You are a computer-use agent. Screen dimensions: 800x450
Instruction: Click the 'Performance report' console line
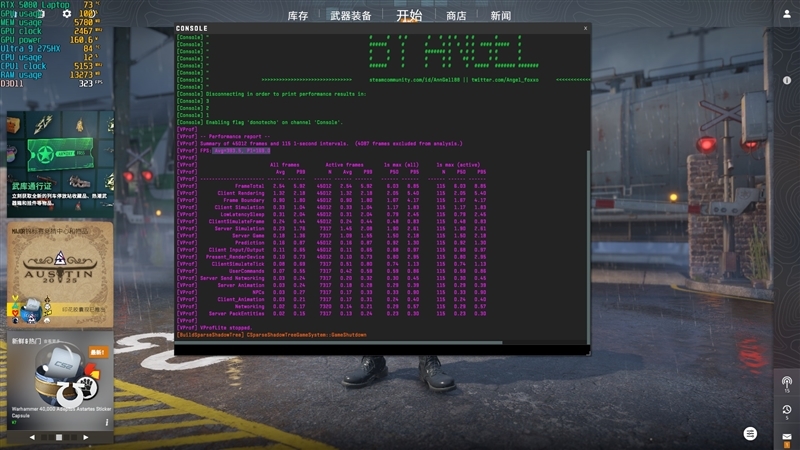[235, 136]
